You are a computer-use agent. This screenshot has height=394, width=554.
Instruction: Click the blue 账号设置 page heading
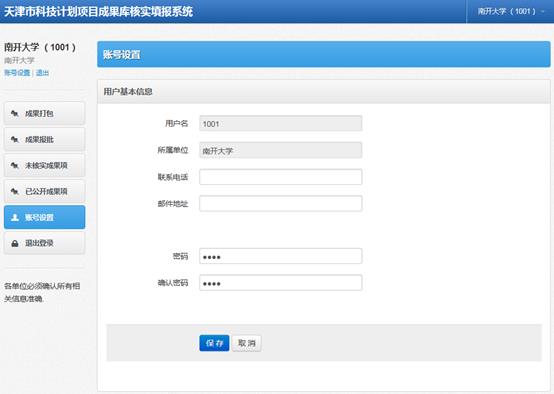click(x=324, y=54)
